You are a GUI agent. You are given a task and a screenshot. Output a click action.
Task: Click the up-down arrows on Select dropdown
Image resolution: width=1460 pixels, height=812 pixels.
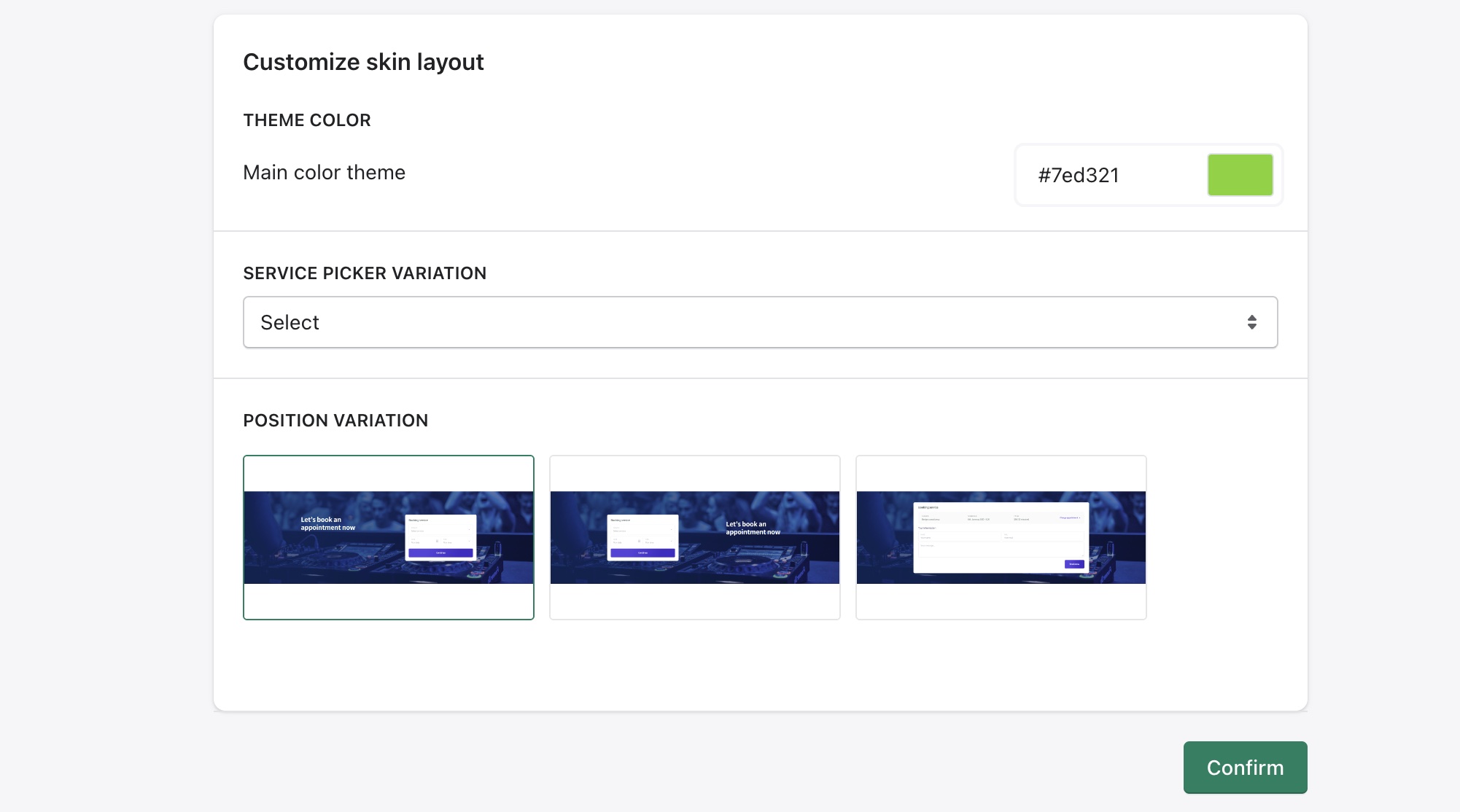[x=1251, y=322]
